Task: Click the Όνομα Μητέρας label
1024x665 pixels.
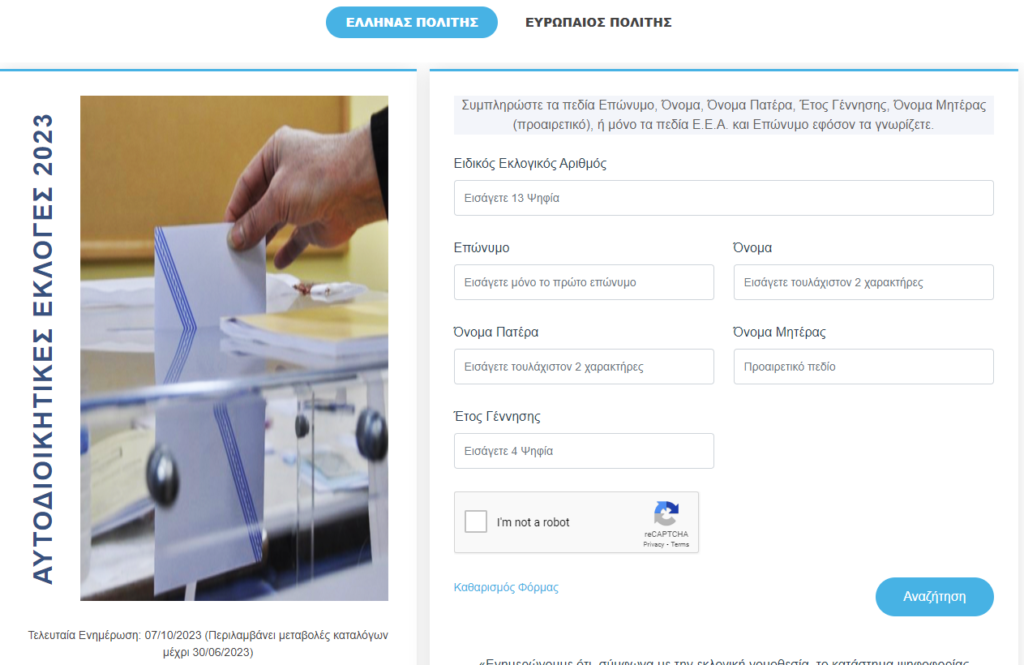Action: pos(779,332)
